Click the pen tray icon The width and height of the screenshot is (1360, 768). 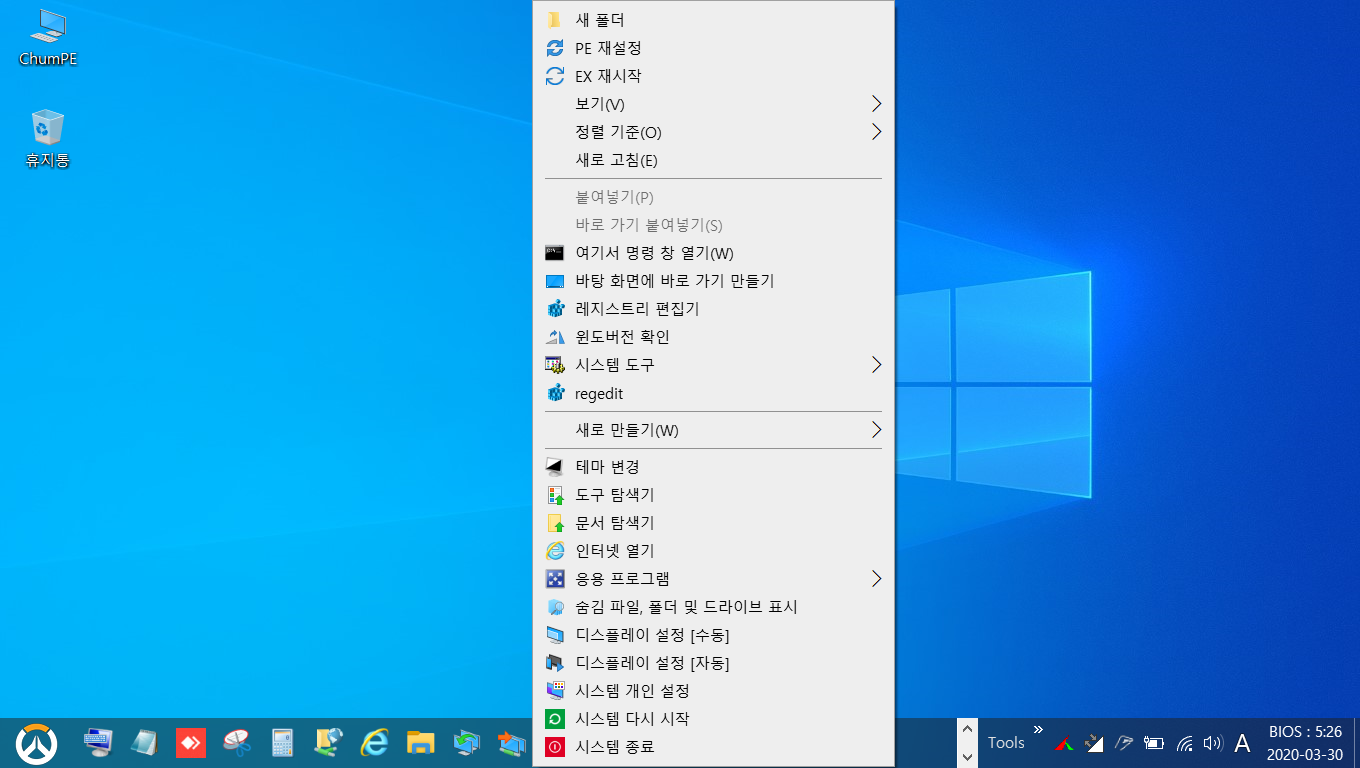click(1124, 743)
